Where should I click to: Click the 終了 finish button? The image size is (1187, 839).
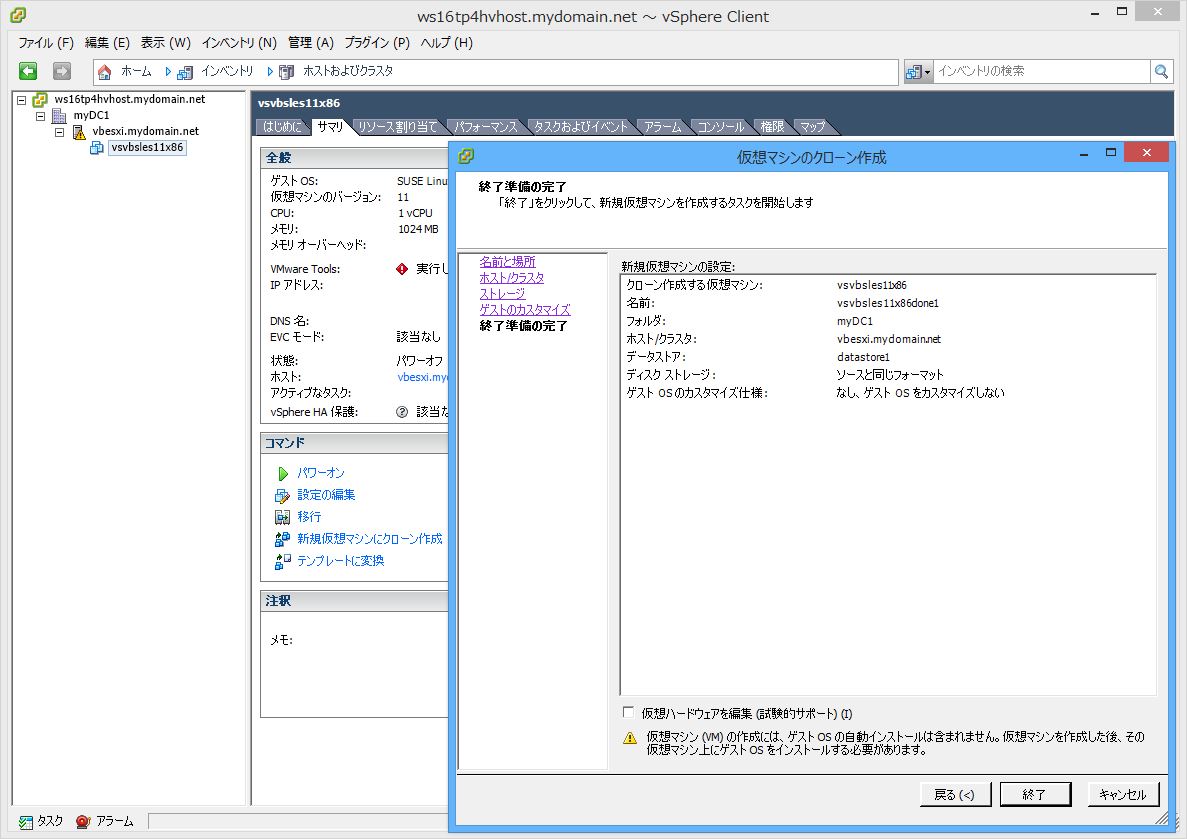[1035, 794]
